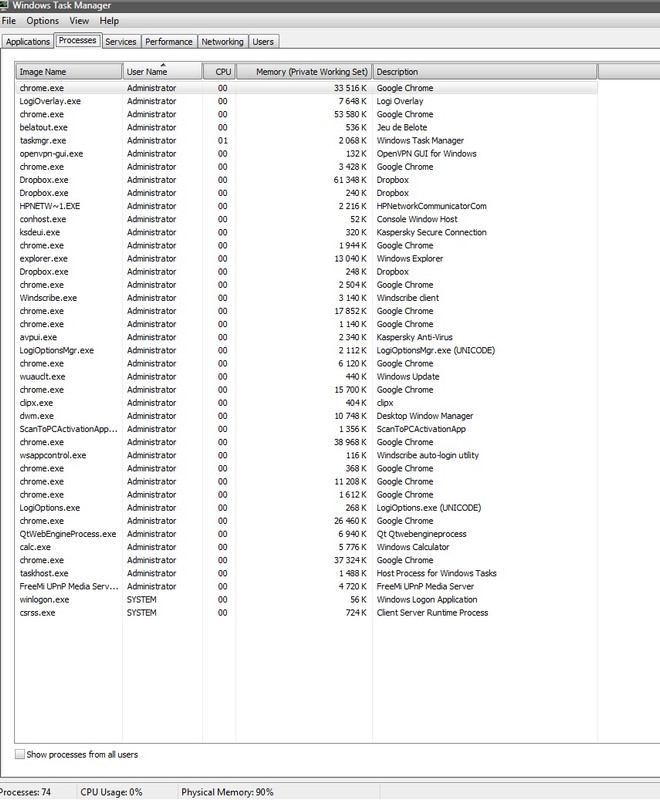Select the LogiOptionsMgr.exe process
Image resolution: width=660 pixels, height=800 pixels.
[x=306, y=351]
